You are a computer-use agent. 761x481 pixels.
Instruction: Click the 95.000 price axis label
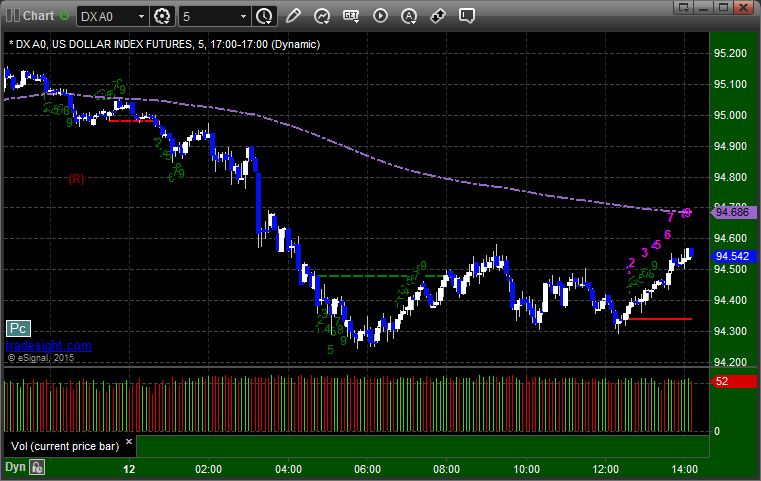[730, 116]
